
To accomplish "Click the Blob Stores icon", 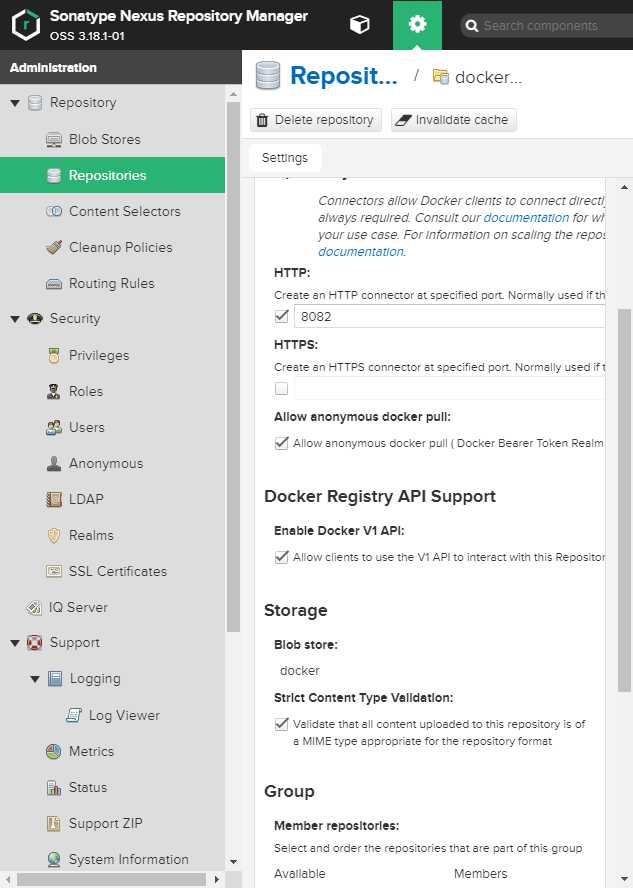I will [x=54, y=139].
